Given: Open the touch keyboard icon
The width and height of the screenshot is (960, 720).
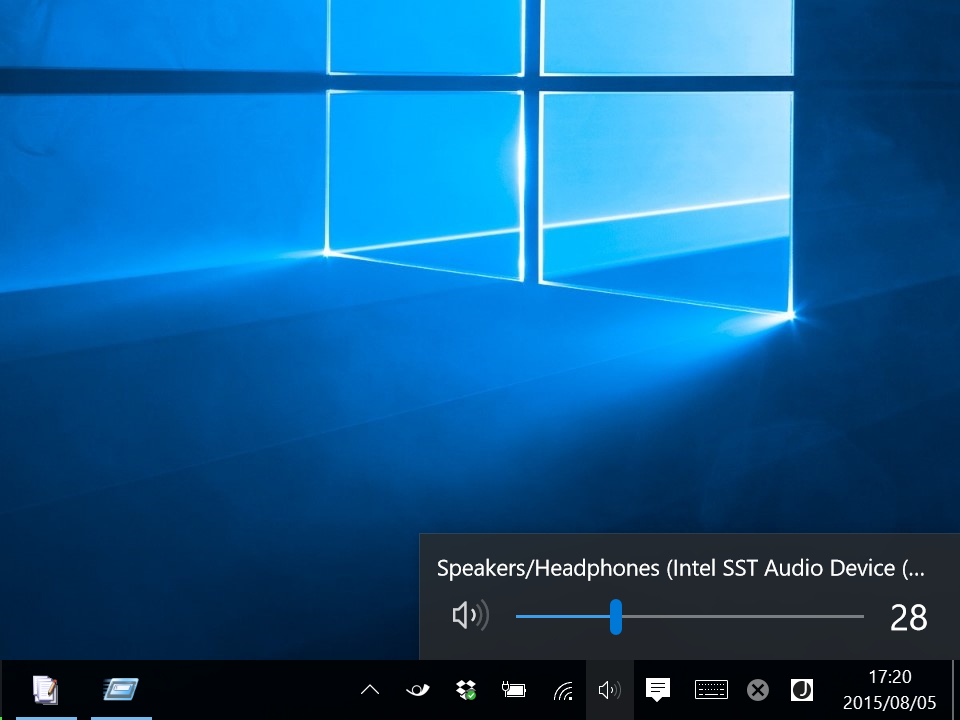Looking at the screenshot, I should (710, 689).
